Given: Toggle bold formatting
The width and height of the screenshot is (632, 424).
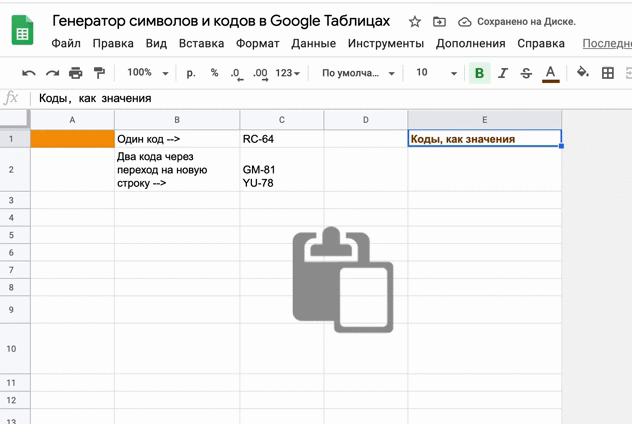Looking at the screenshot, I should (479, 73).
